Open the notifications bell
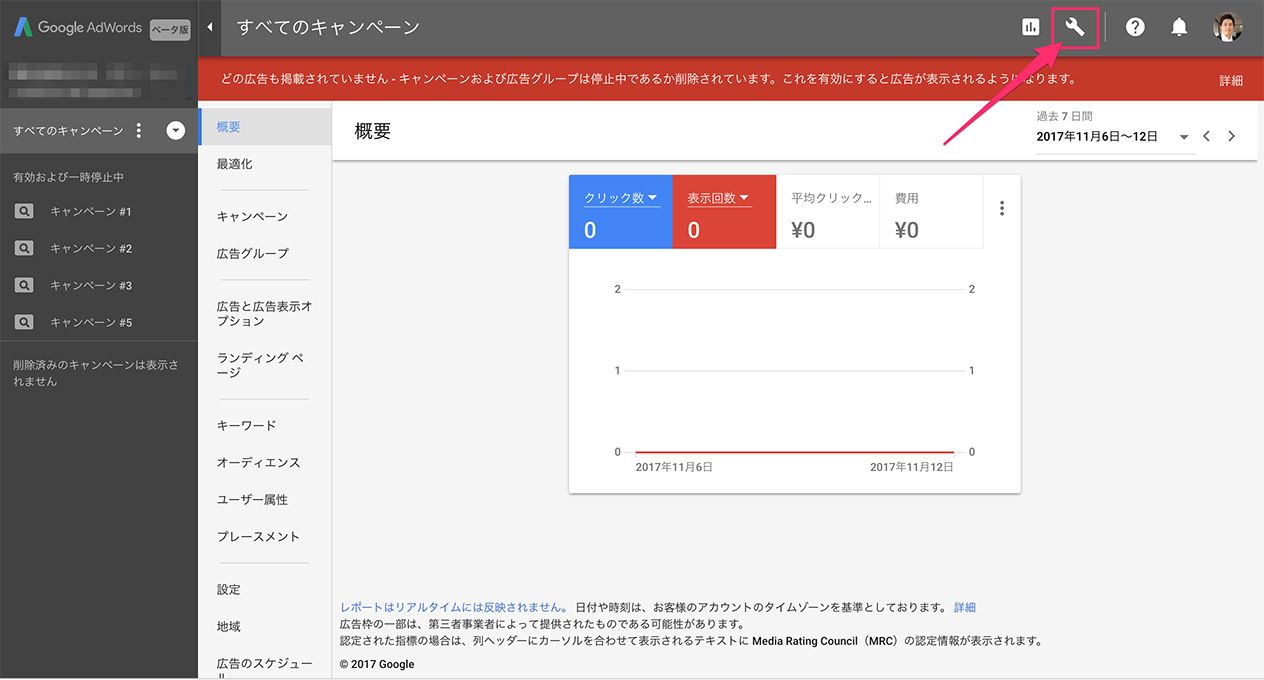 click(x=1179, y=27)
